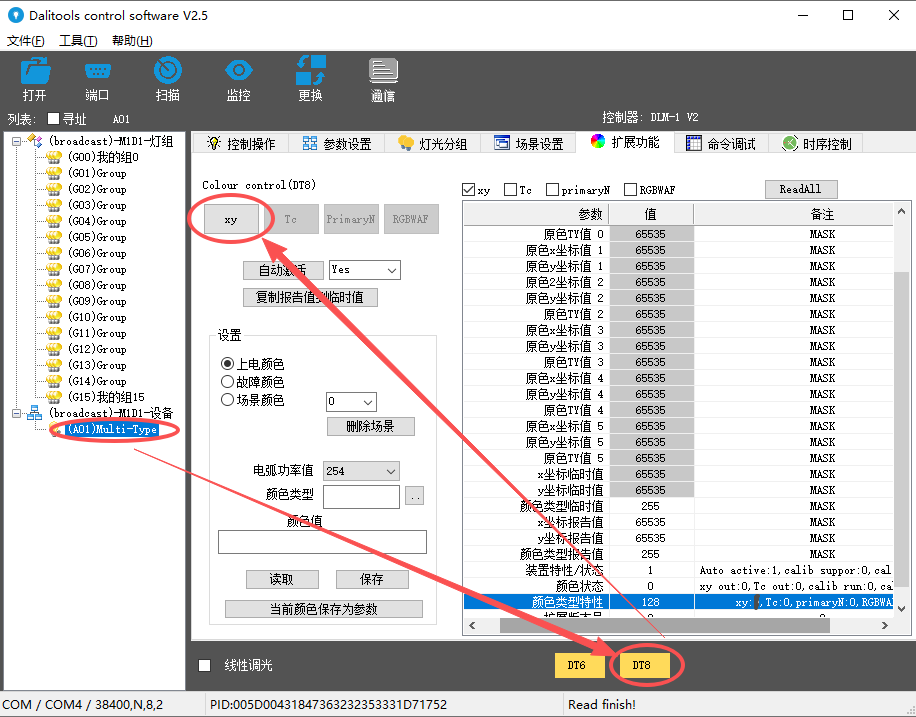Toggle the Tc checkbox above the table
Viewport: 916px width, 717px height.
[x=511, y=190]
